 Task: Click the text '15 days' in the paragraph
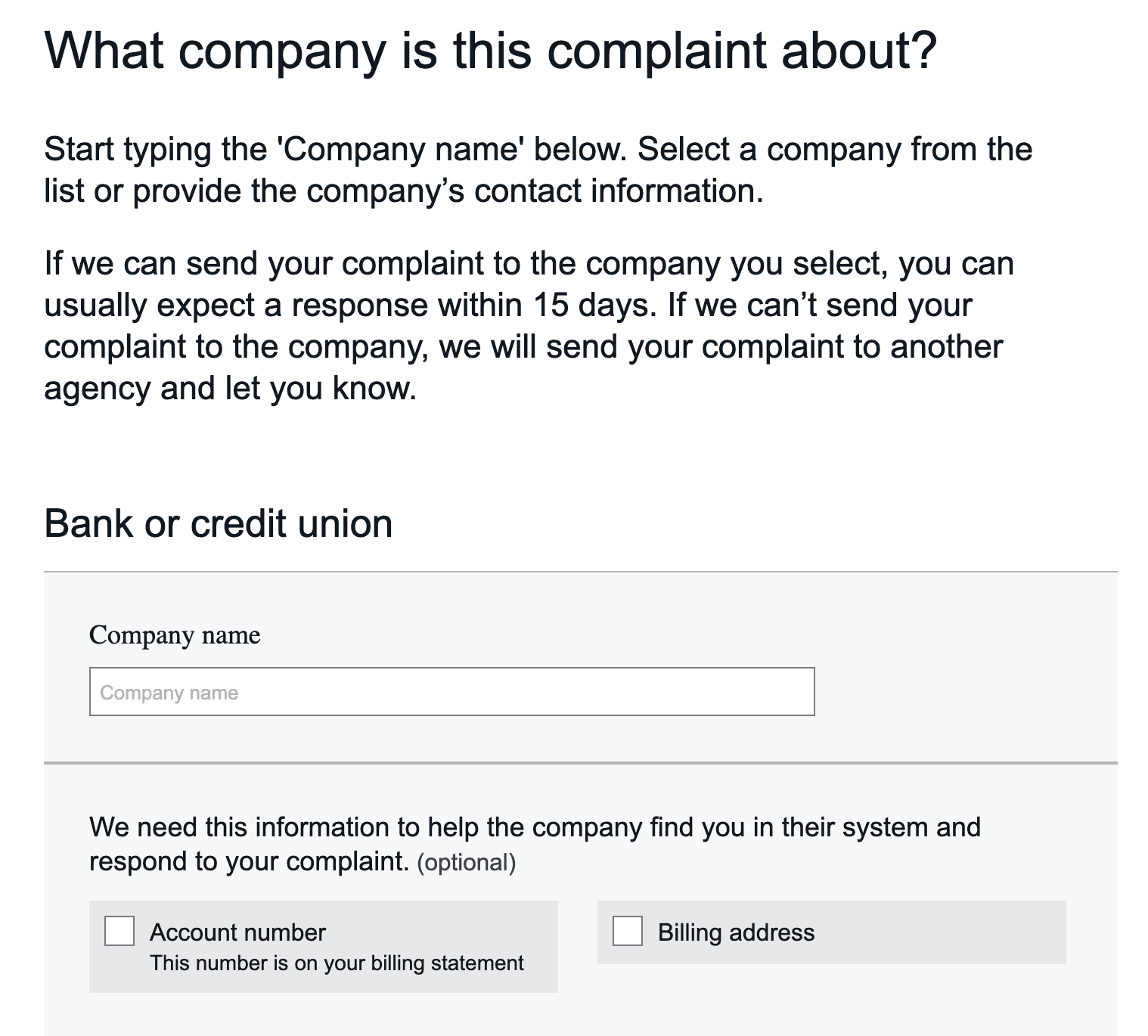591,306
